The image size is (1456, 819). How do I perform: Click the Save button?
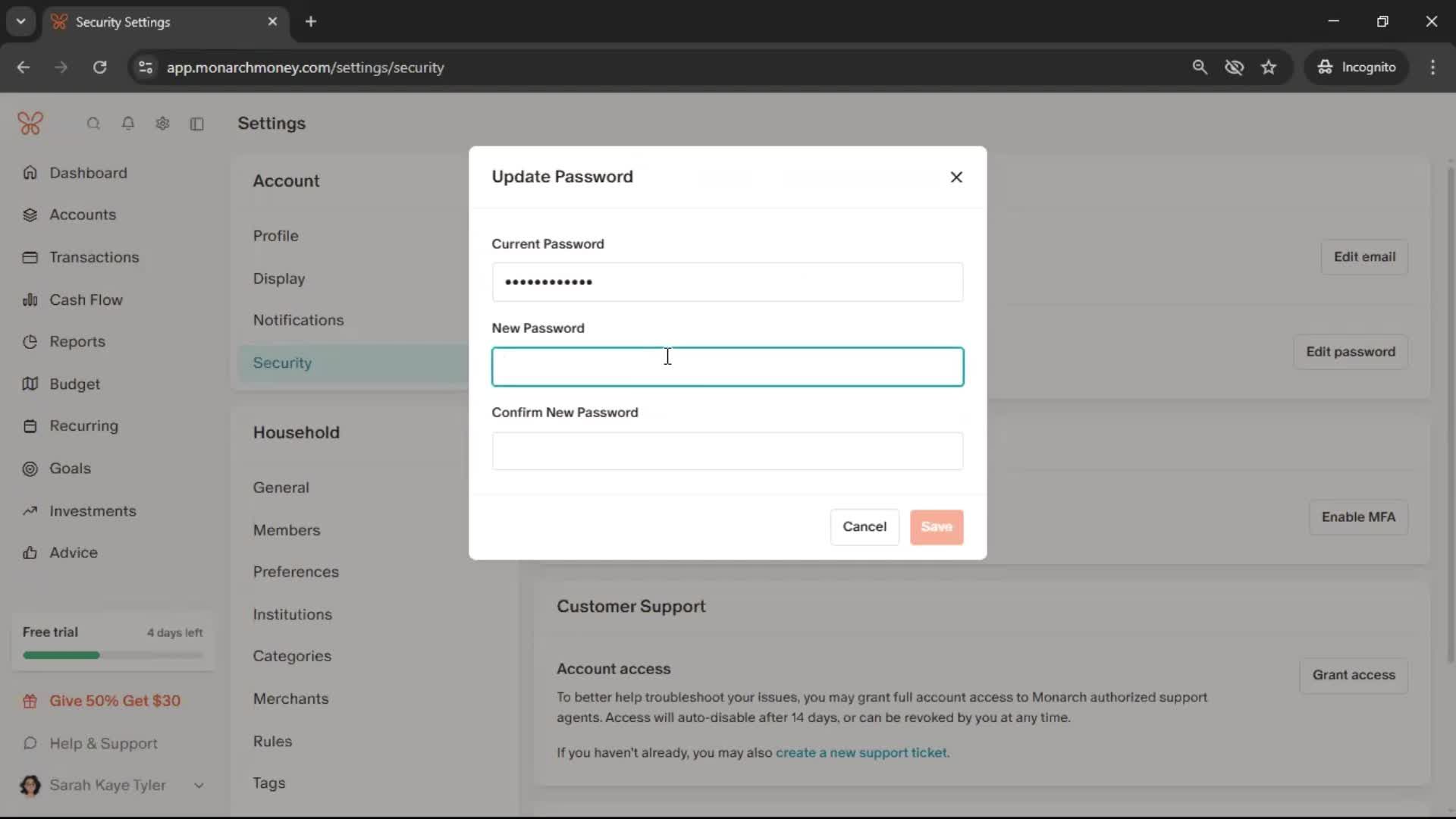click(x=937, y=527)
